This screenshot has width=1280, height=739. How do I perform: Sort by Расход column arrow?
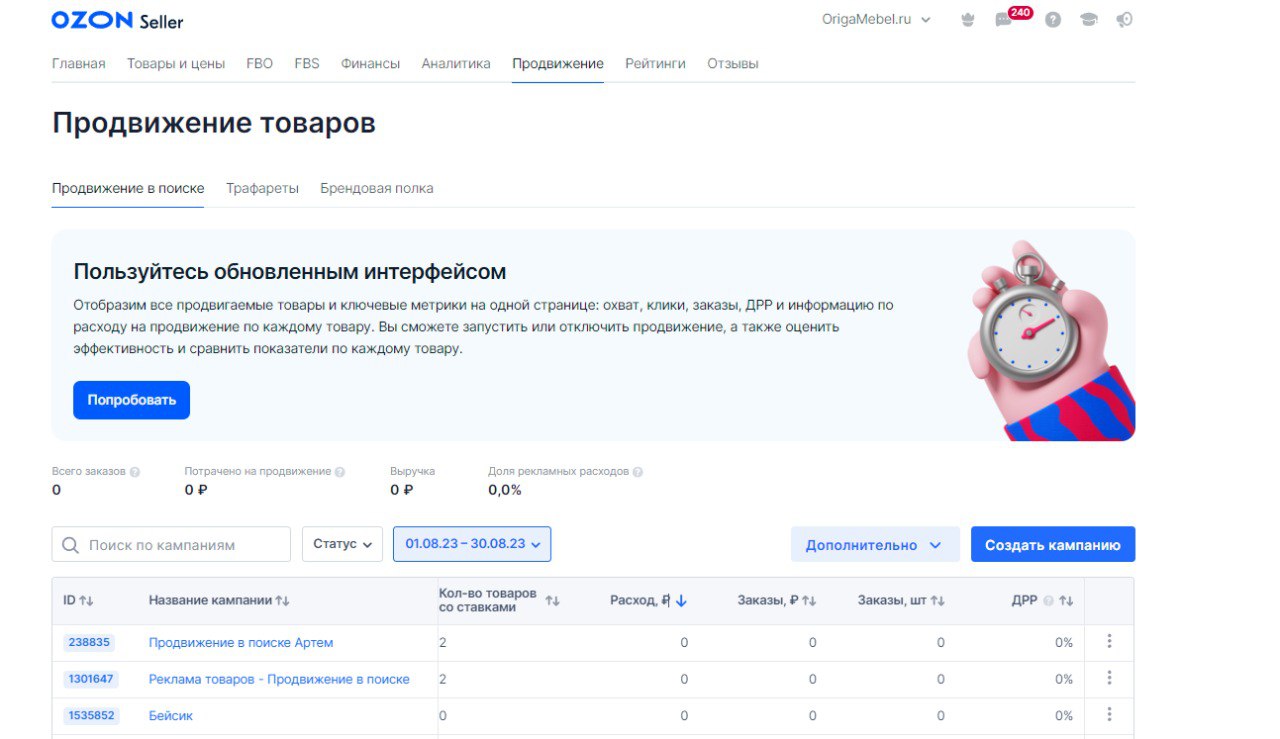[681, 601]
